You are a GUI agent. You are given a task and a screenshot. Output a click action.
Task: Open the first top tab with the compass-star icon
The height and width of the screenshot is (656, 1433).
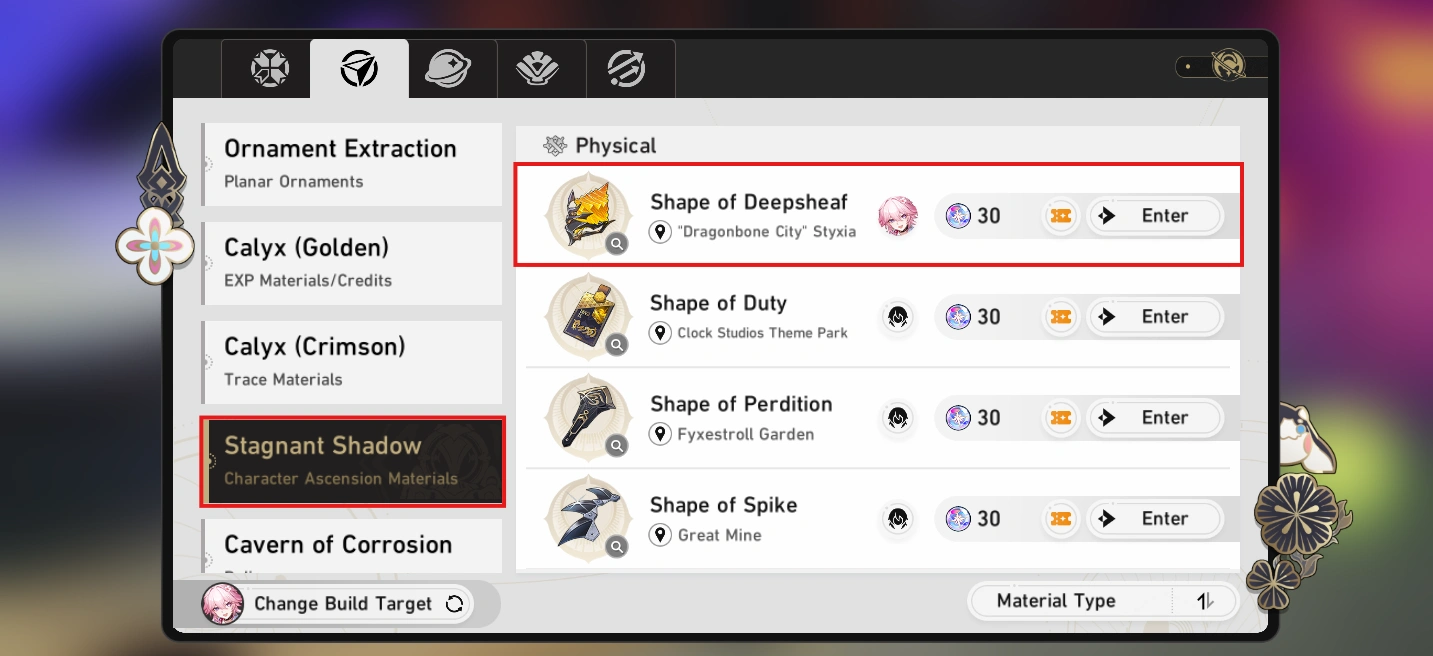(269, 69)
